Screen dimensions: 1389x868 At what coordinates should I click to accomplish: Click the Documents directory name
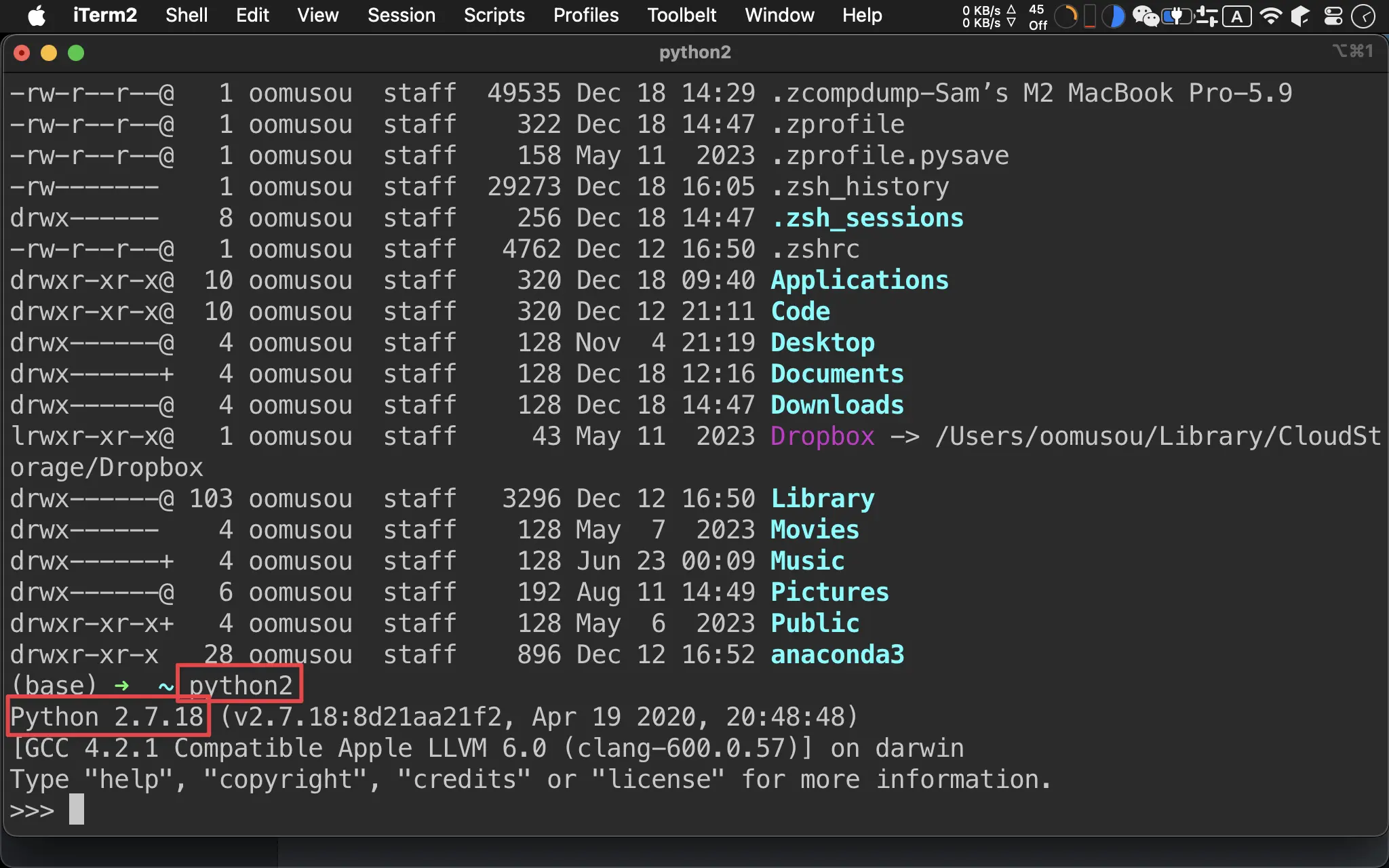point(838,374)
